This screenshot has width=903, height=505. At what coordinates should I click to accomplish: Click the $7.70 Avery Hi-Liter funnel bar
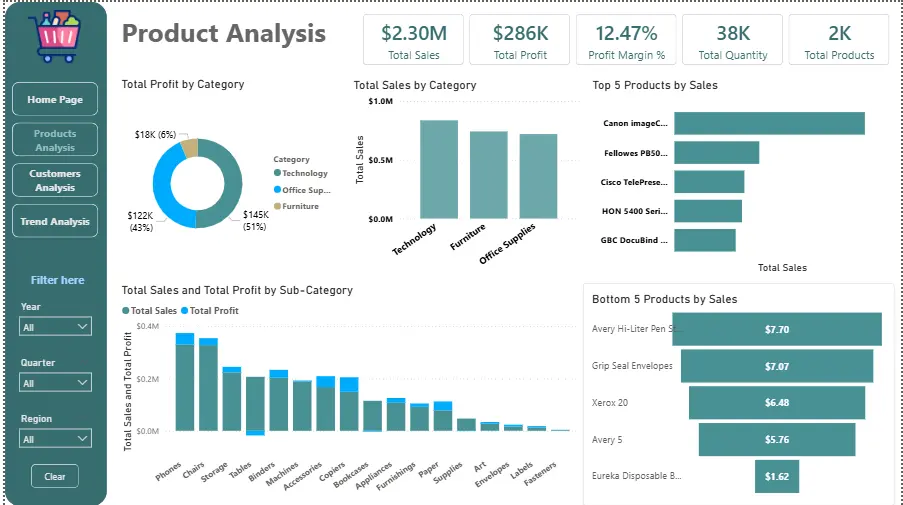[x=777, y=329]
